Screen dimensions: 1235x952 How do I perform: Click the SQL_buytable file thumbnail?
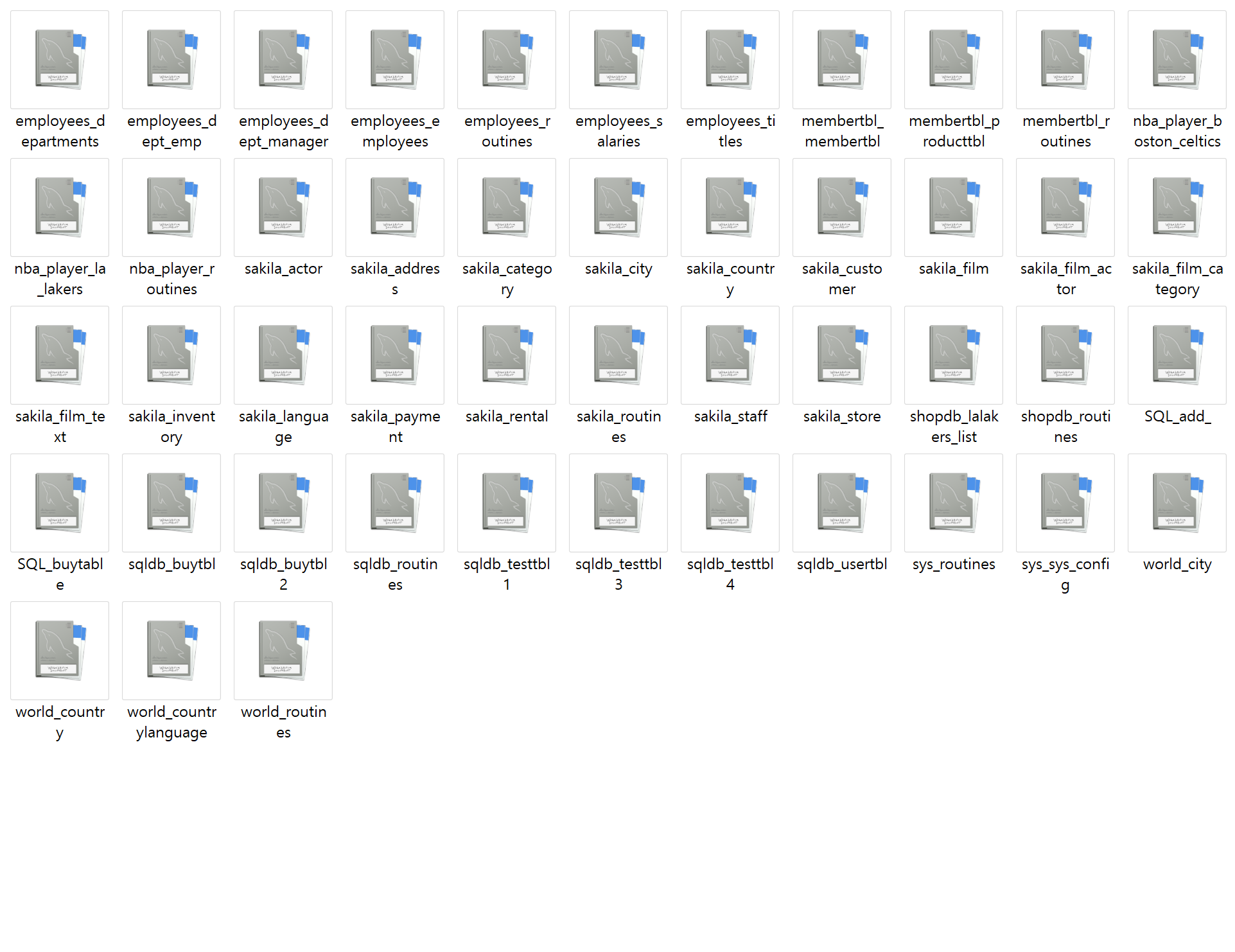click(x=60, y=502)
